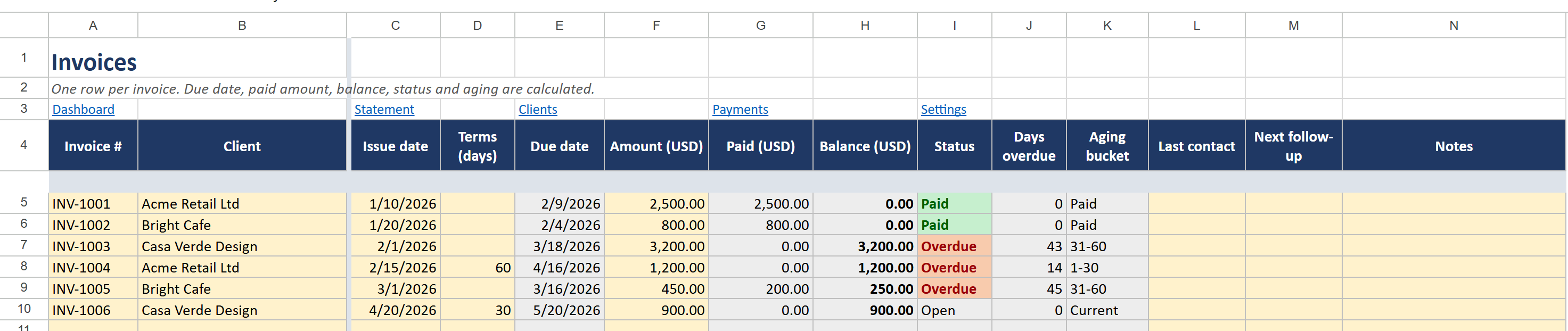Open the Dashboard link

[x=84, y=110]
